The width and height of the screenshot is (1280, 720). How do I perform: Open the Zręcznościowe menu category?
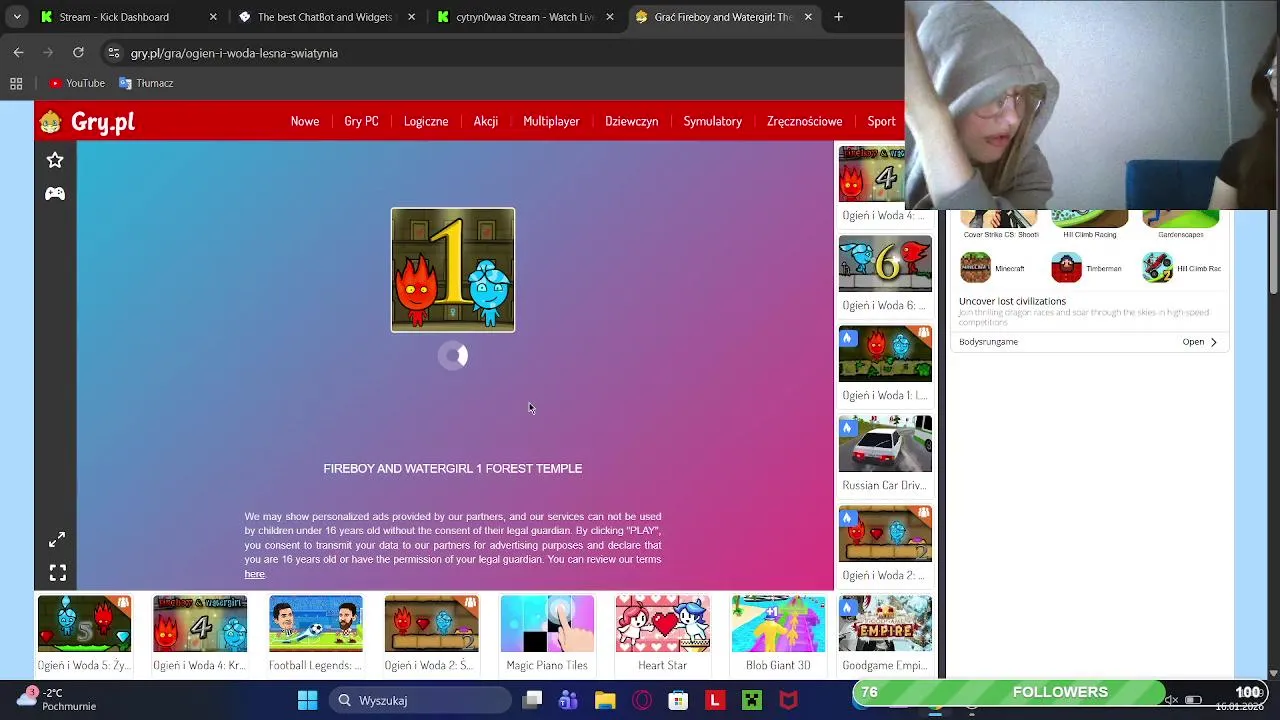pos(804,121)
